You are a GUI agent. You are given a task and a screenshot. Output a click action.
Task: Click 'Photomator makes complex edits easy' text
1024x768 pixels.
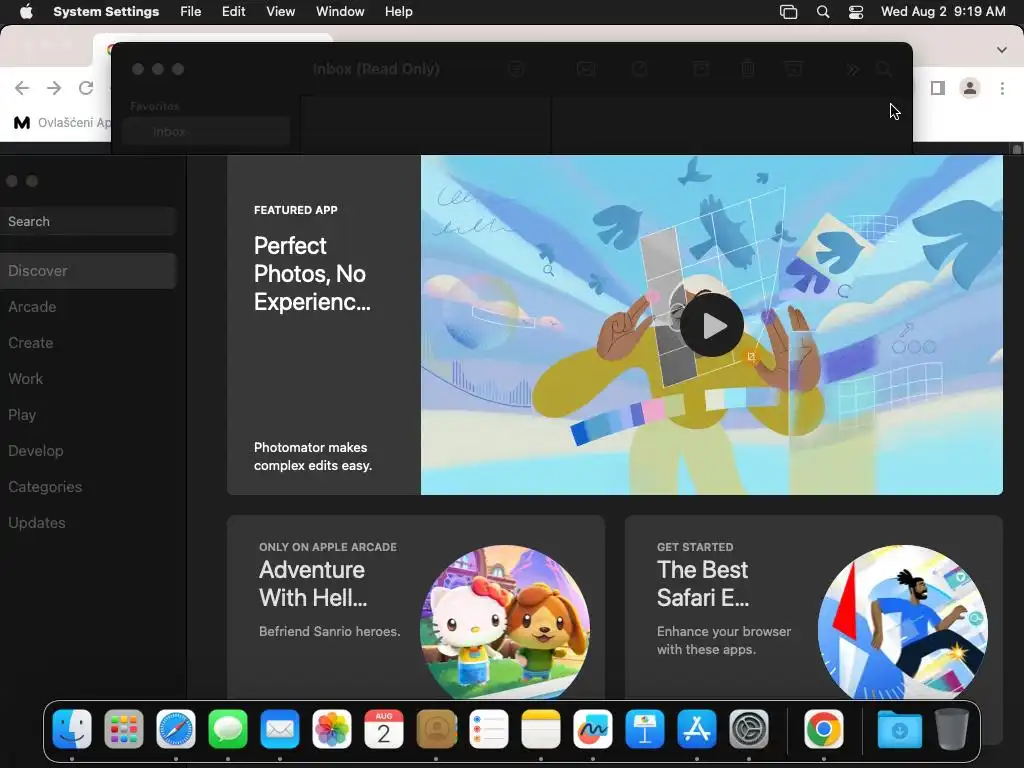[x=313, y=456]
